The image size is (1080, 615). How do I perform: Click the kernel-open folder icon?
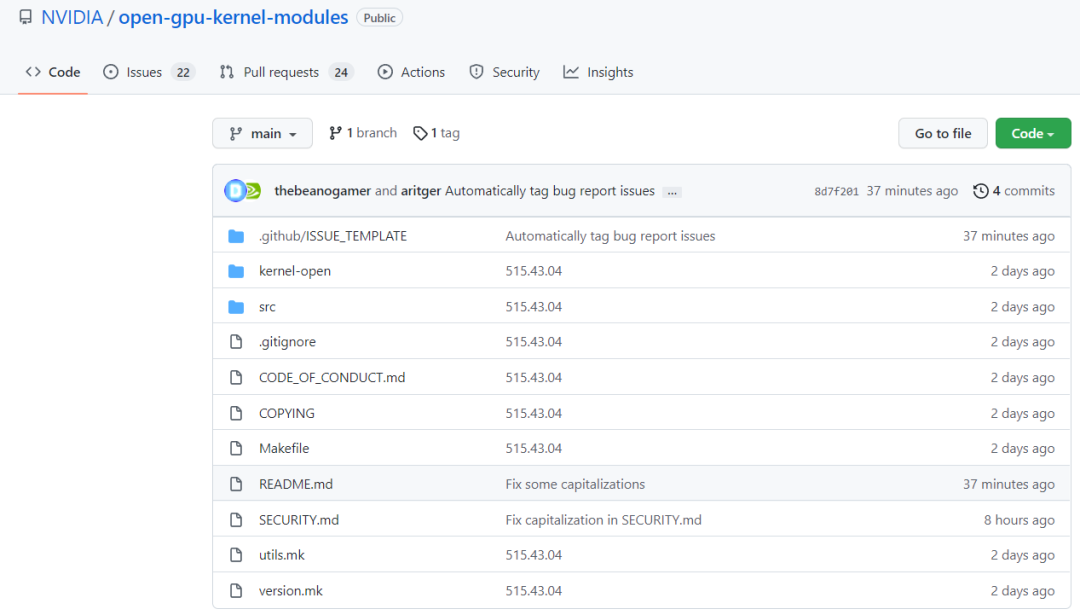pos(236,271)
